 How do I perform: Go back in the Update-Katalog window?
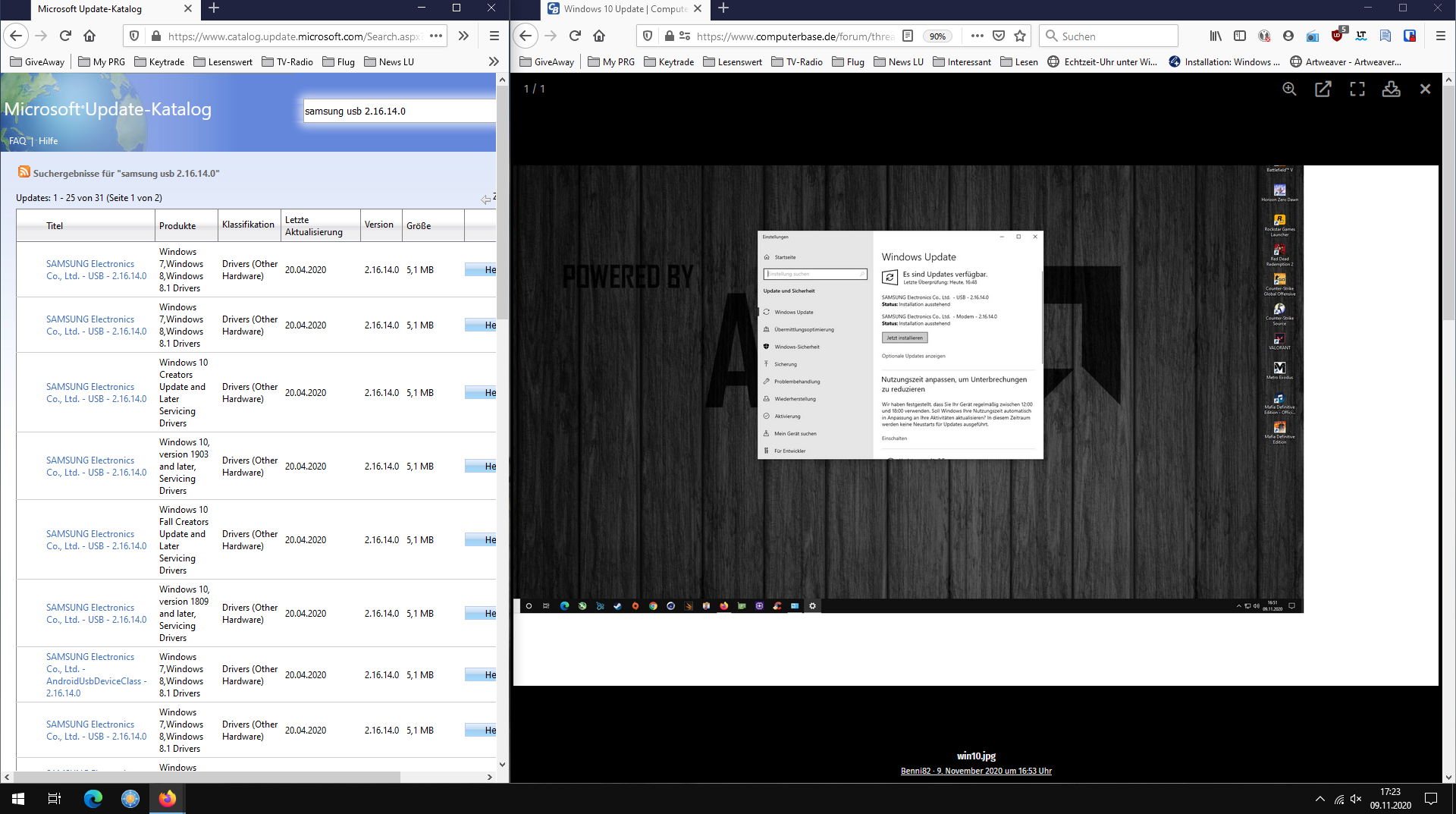coord(16,36)
